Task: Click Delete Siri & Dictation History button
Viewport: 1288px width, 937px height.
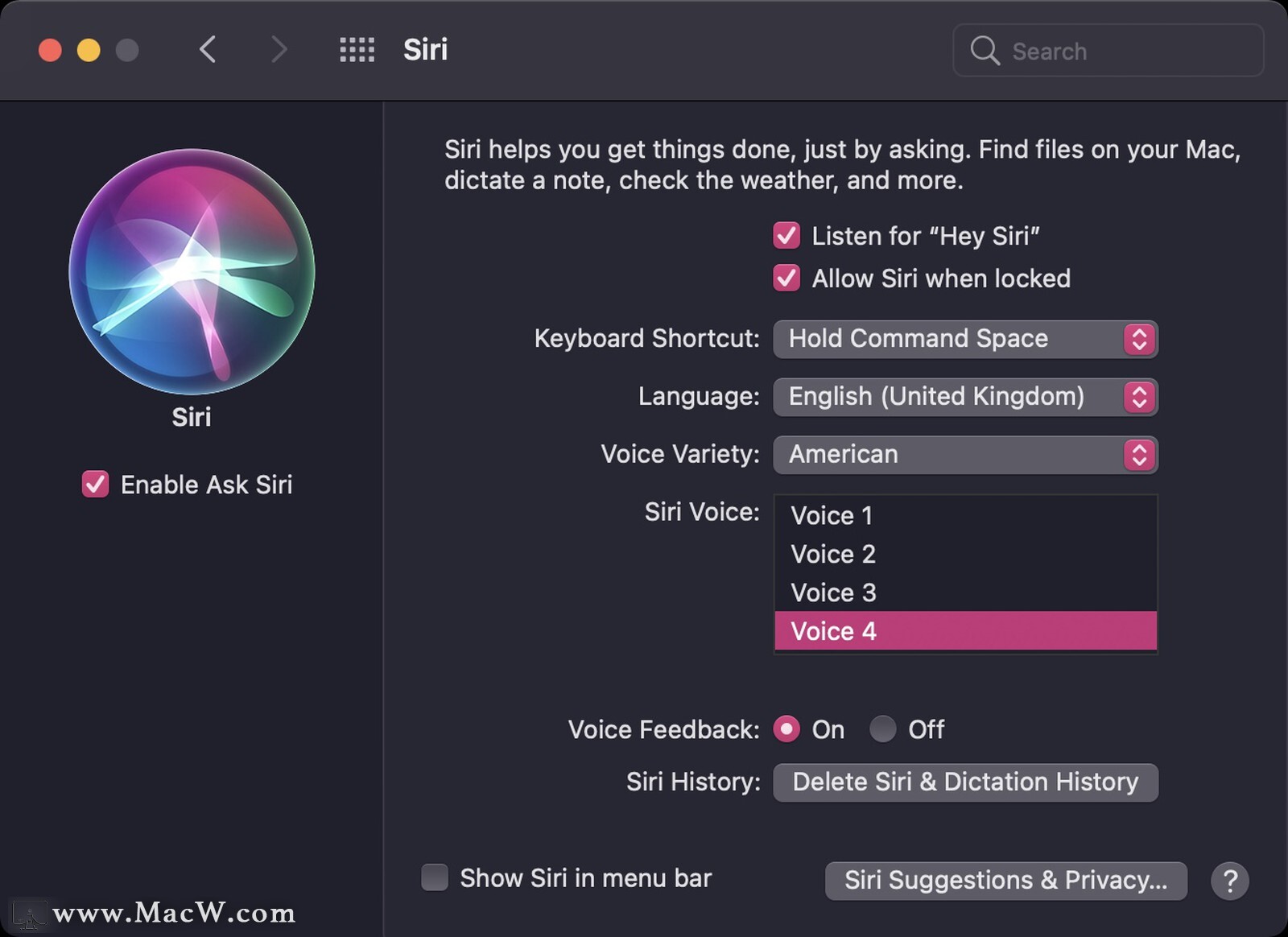Action: [965, 782]
